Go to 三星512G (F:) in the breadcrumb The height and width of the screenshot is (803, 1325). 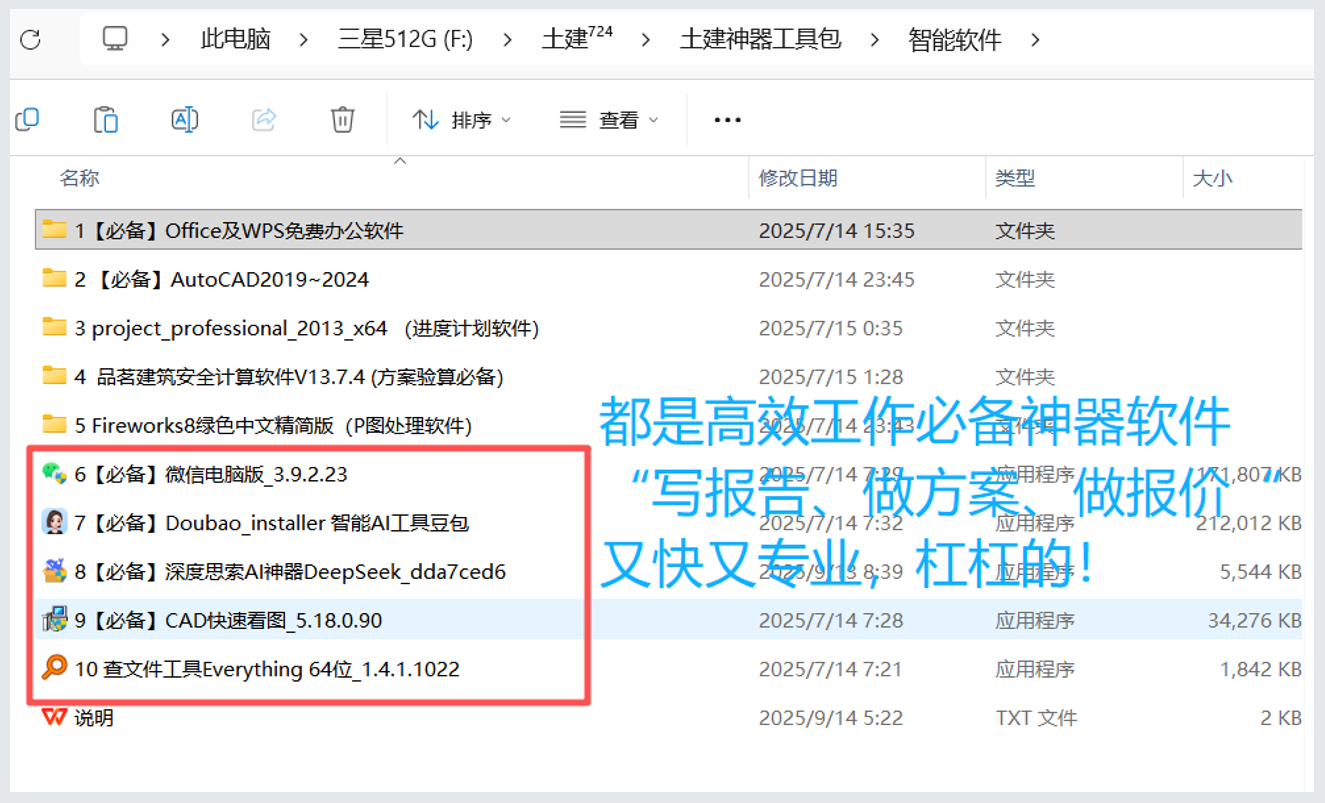(405, 40)
